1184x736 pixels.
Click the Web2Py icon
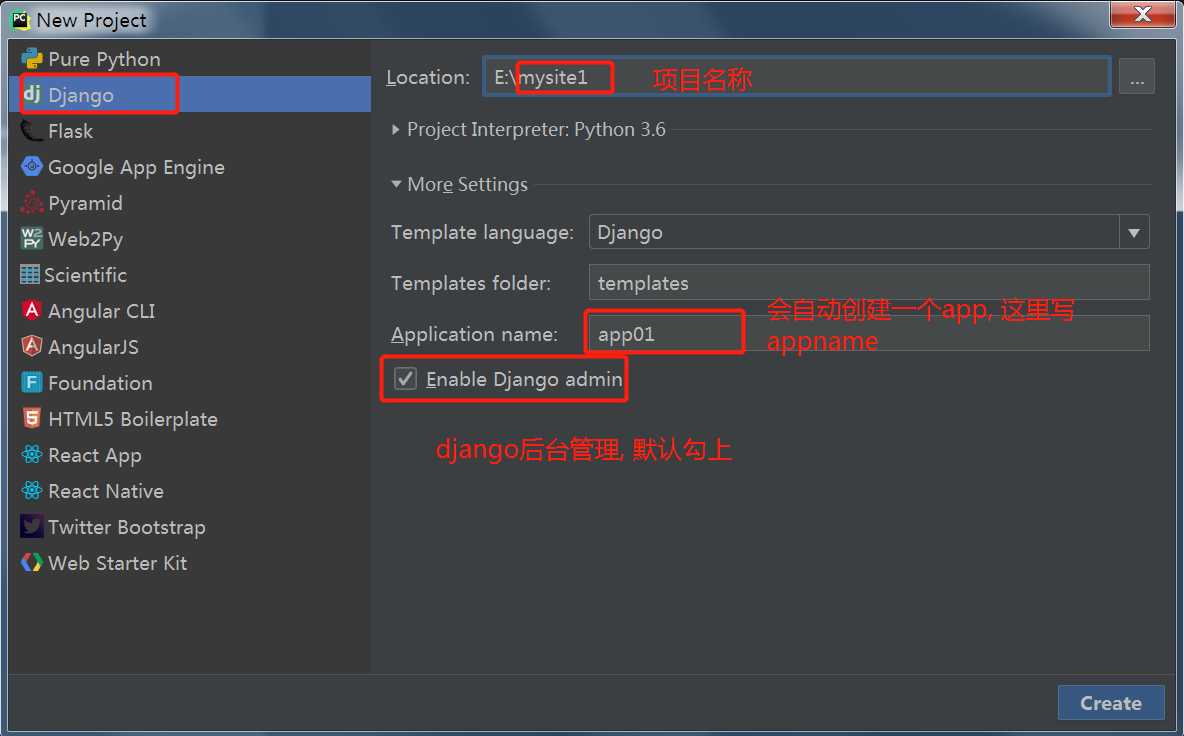click(32, 239)
